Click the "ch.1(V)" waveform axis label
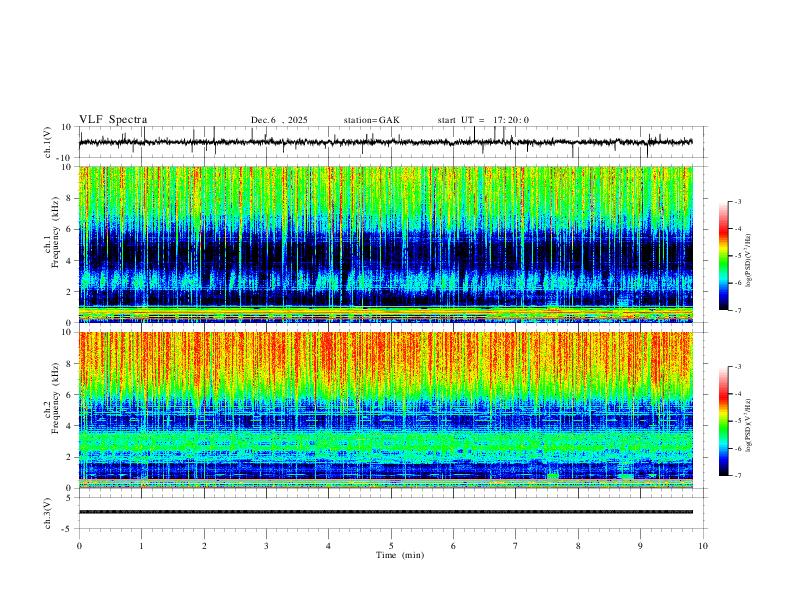Viewport: 792px width, 612px height. click(x=48, y=142)
